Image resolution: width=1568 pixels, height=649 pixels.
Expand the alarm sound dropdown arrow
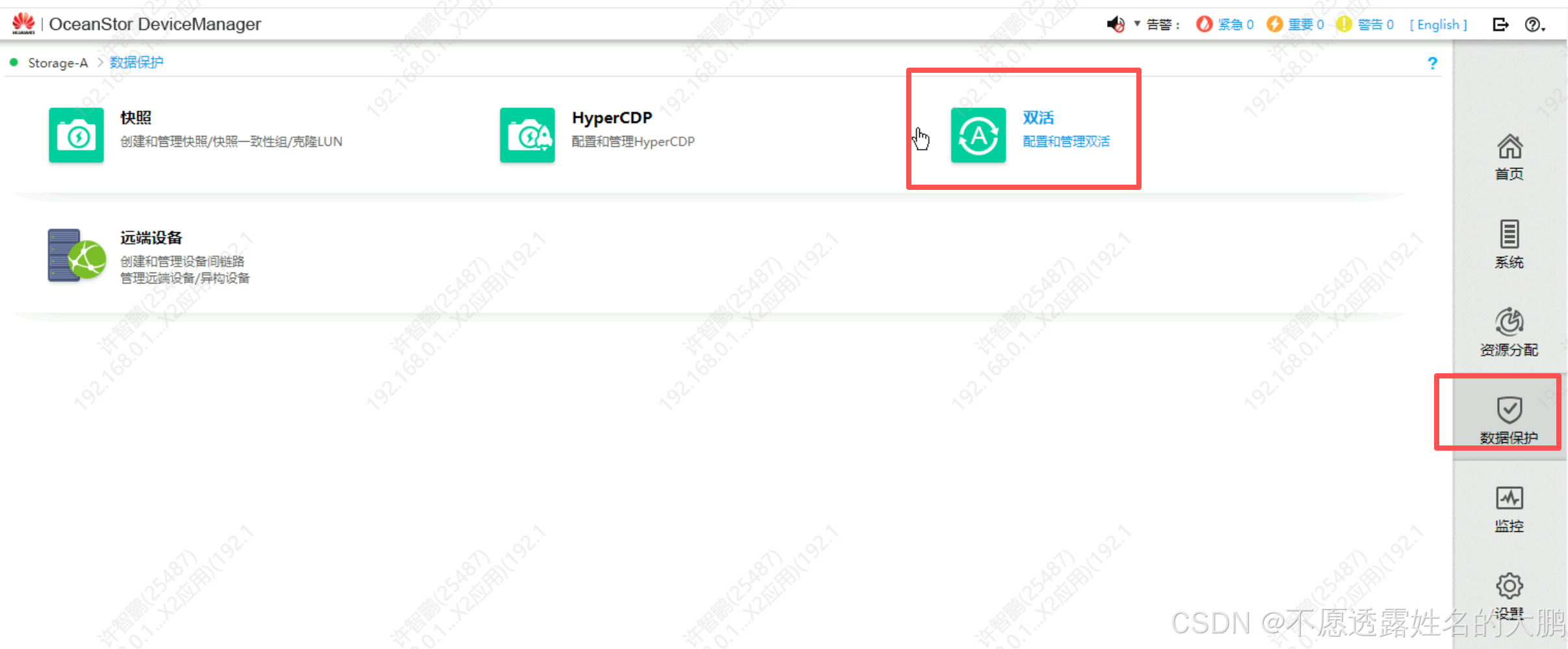coord(1138,23)
